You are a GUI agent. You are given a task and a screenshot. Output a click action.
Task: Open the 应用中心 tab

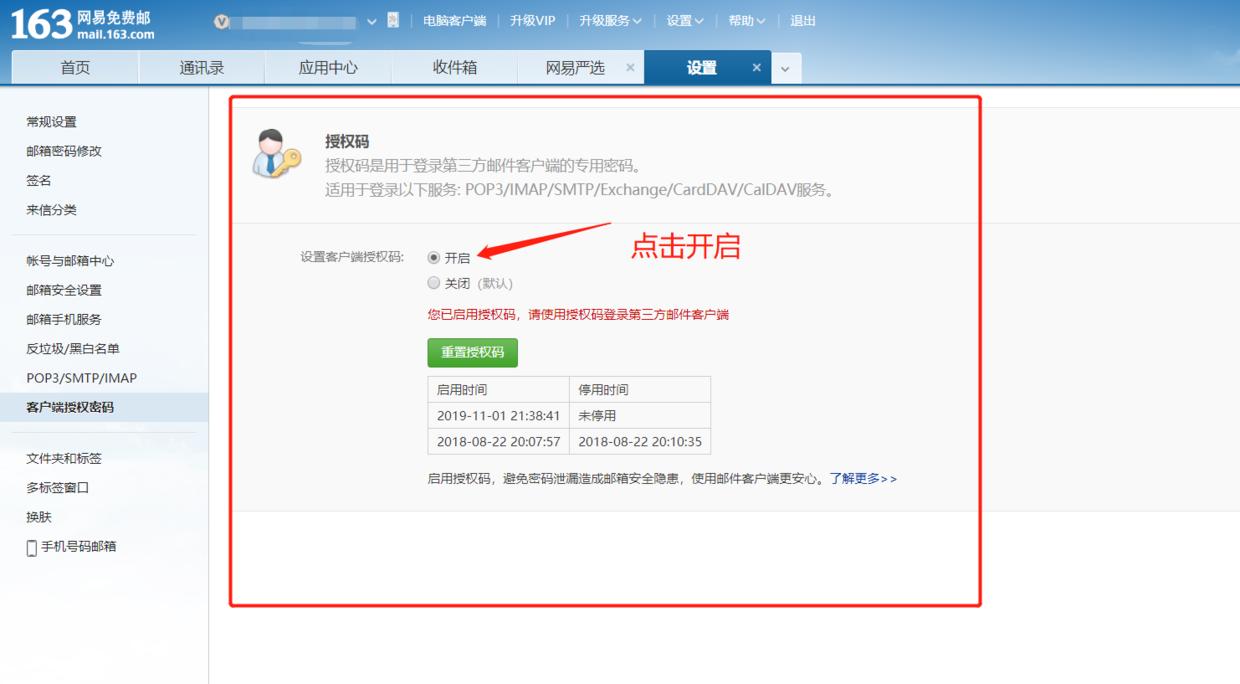click(327, 67)
